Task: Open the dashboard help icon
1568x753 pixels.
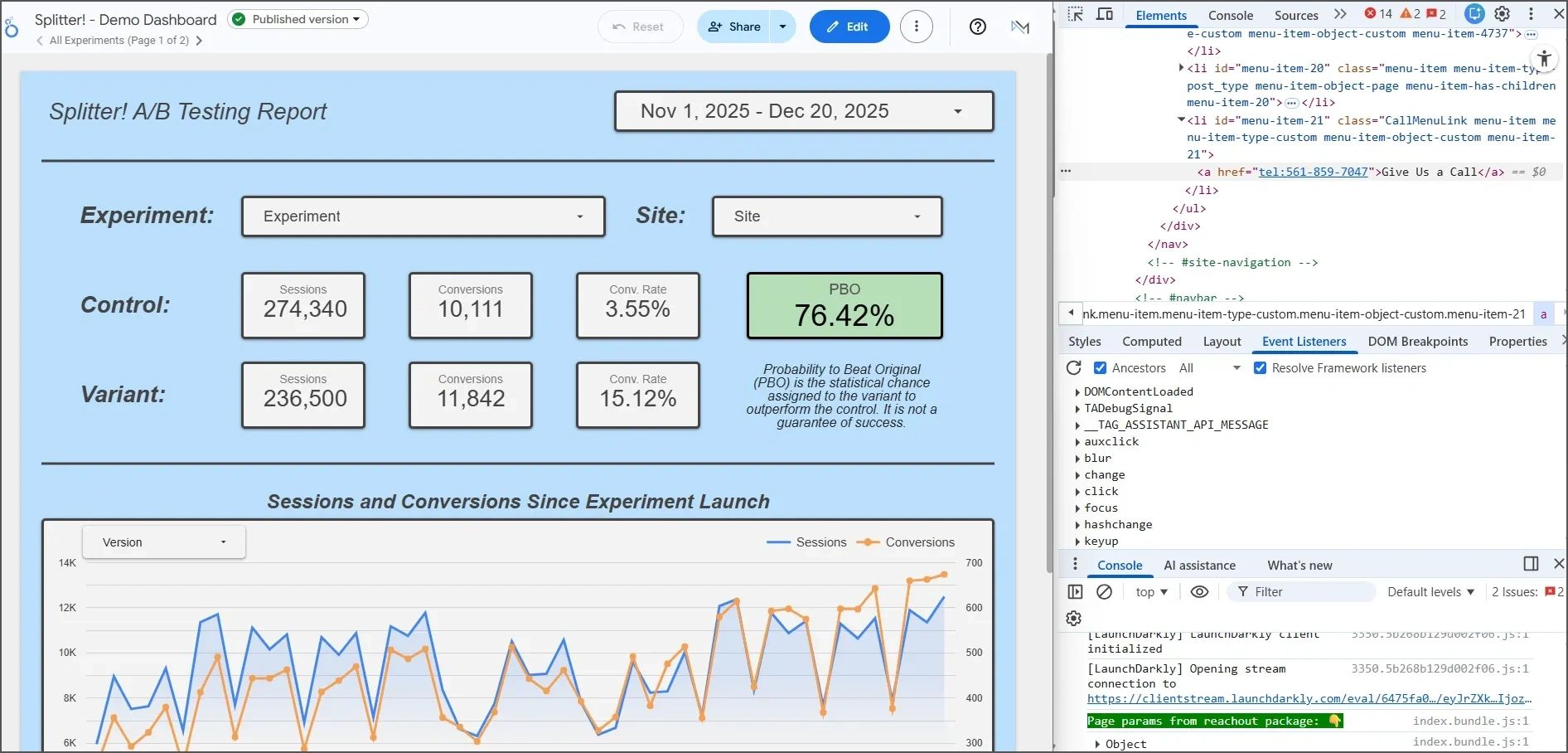Action: point(977,27)
